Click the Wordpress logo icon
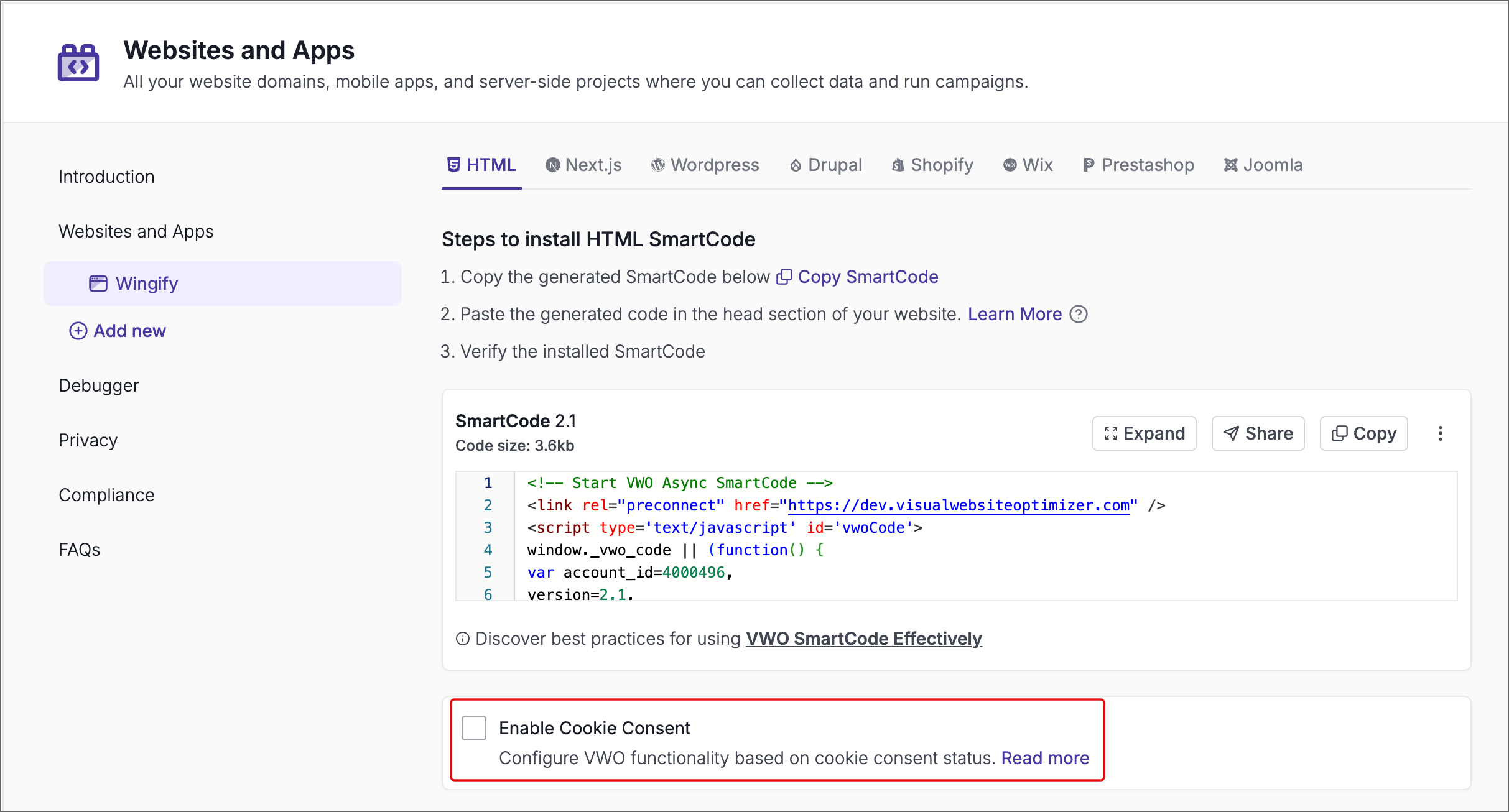The width and height of the screenshot is (1509, 812). (x=658, y=165)
